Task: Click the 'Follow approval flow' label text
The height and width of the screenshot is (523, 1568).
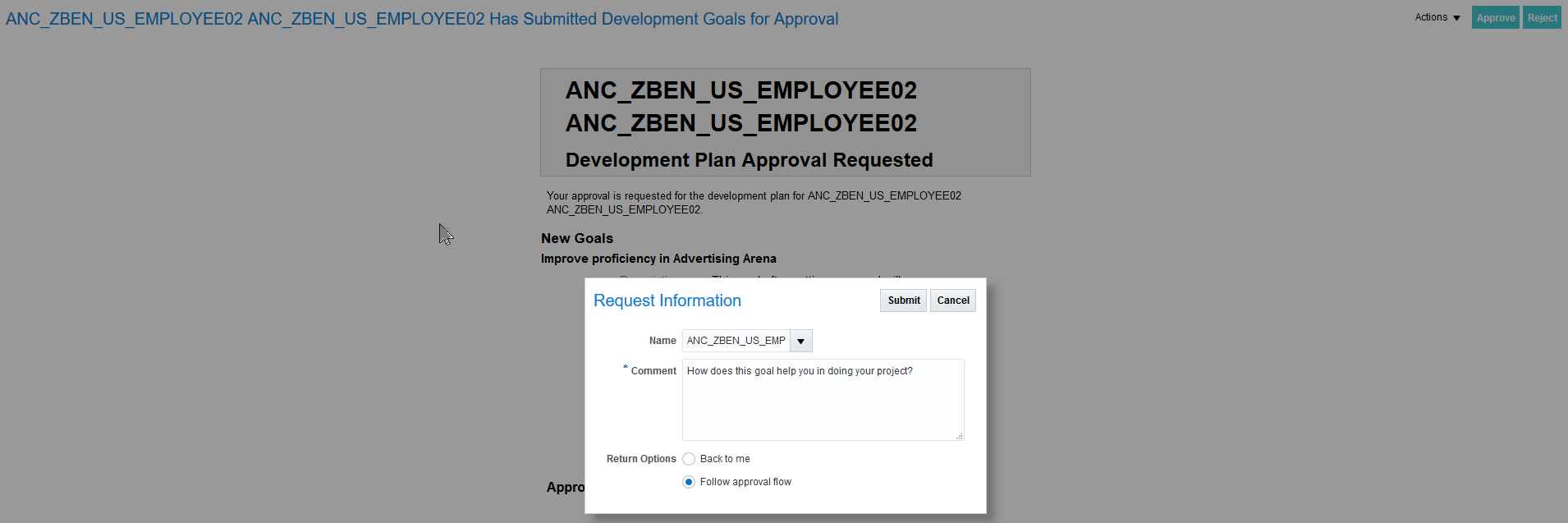Action: point(745,482)
